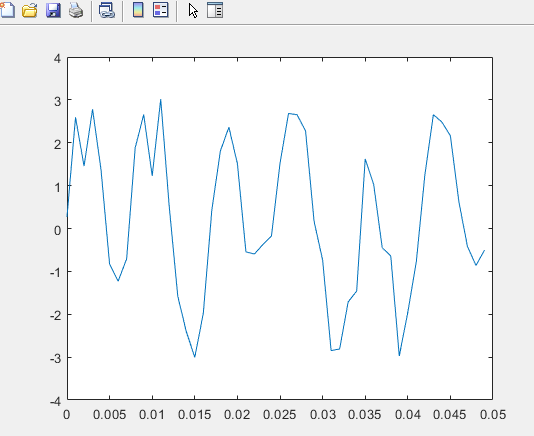Screen dimensions: 534x436
Task: Click the x-axis label 0.035
Action: (365, 415)
